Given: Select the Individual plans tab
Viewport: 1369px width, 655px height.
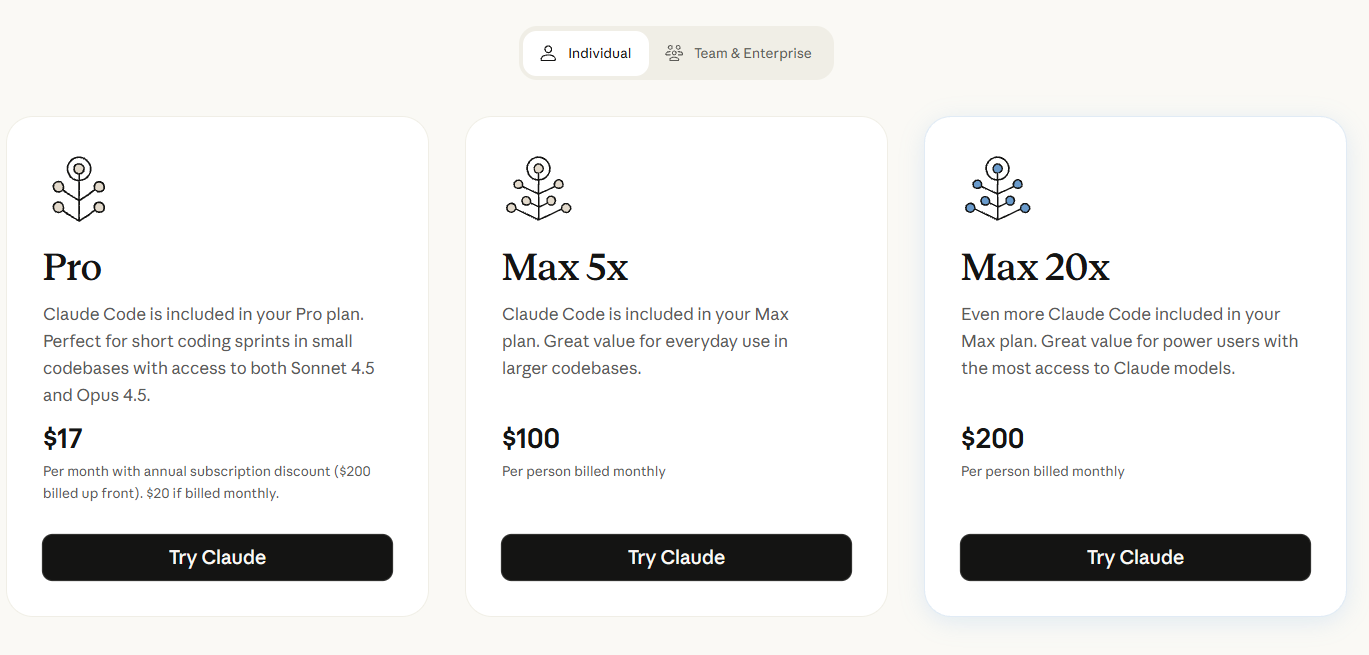Looking at the screenshot, I should (x=585, y=54).
